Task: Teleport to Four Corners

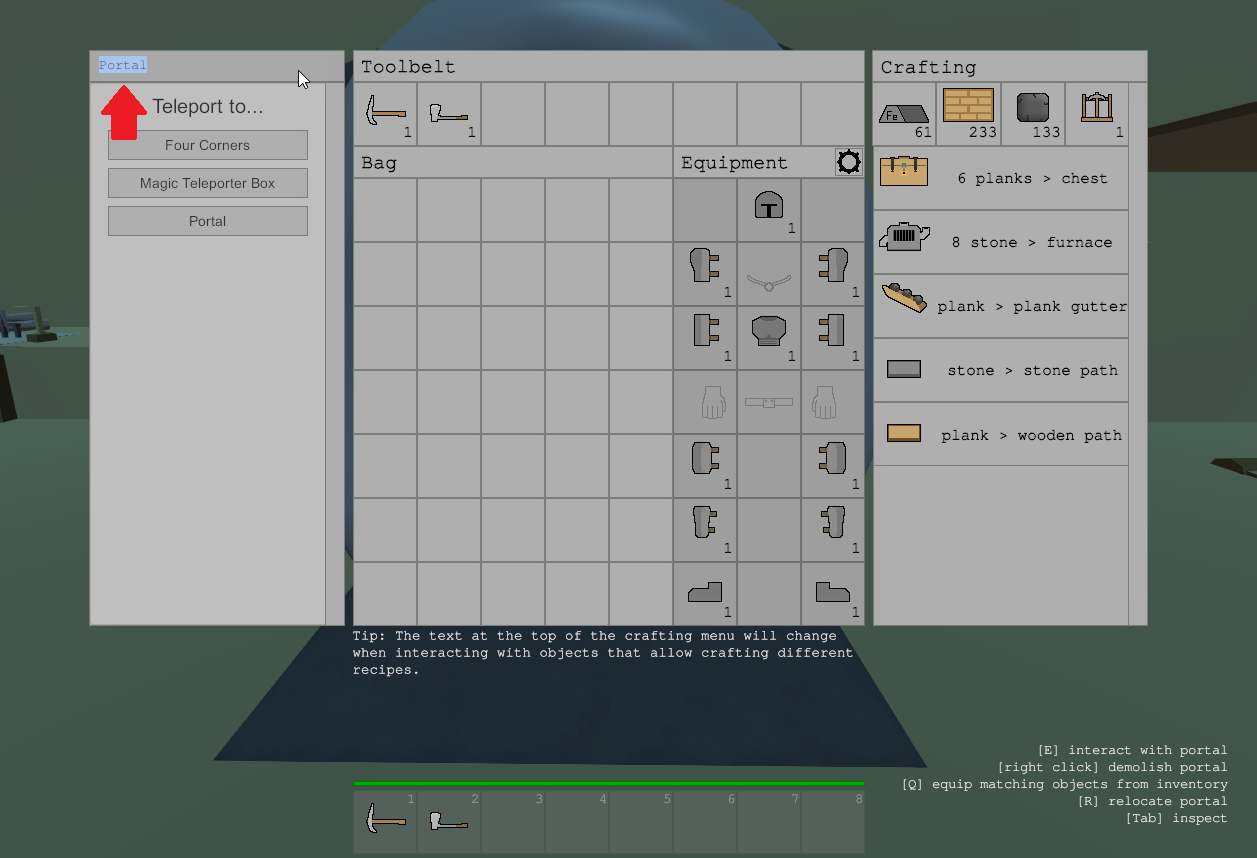Action: (207, 145)
